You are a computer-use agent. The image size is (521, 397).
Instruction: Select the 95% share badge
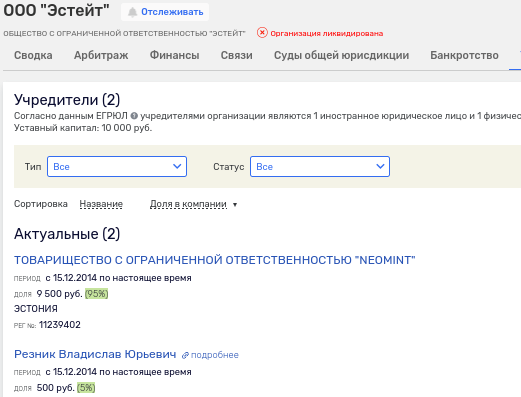tap(97, 294)
